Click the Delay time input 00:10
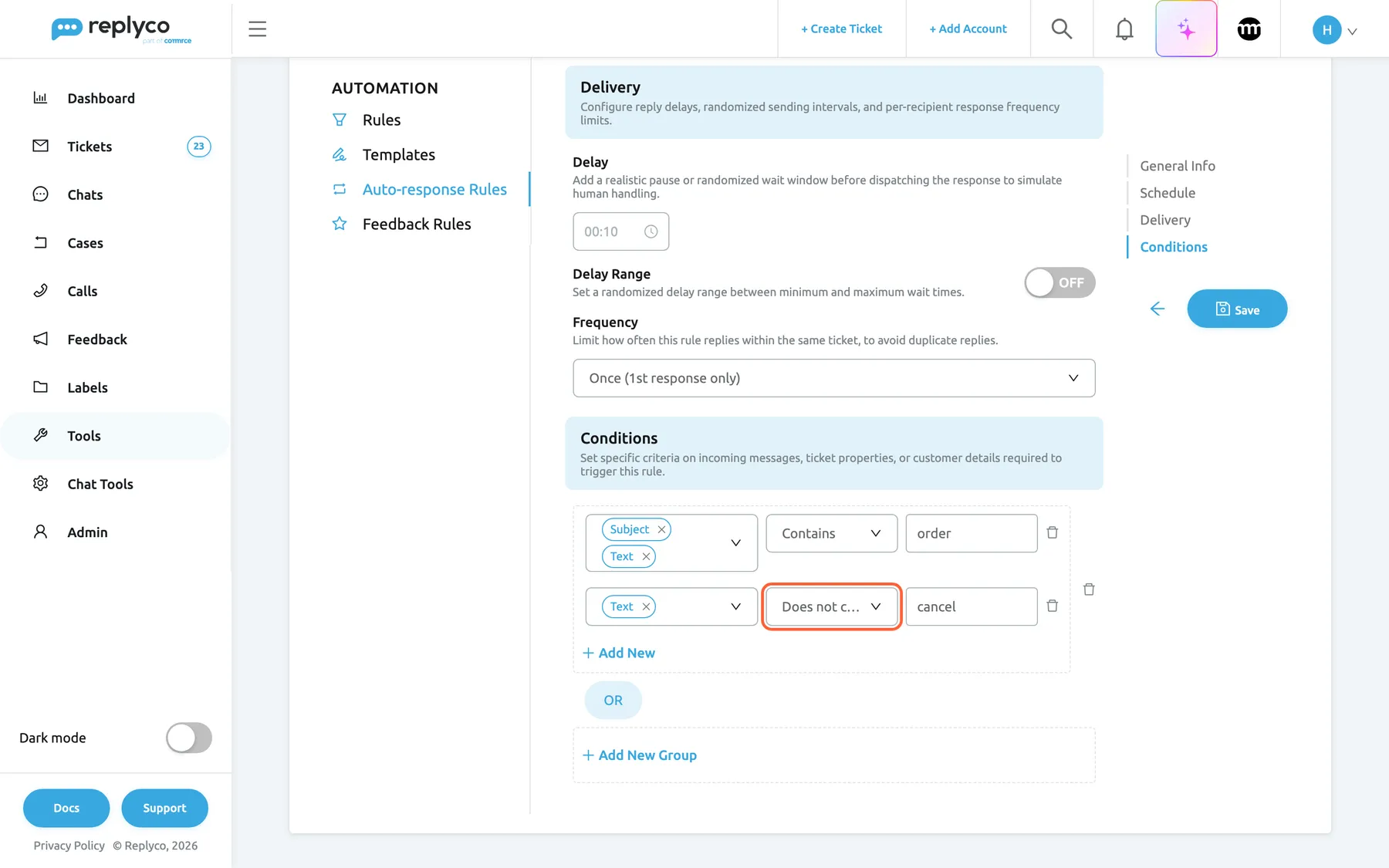Screen dimensions: 1389x868 [x=620, y=231]
